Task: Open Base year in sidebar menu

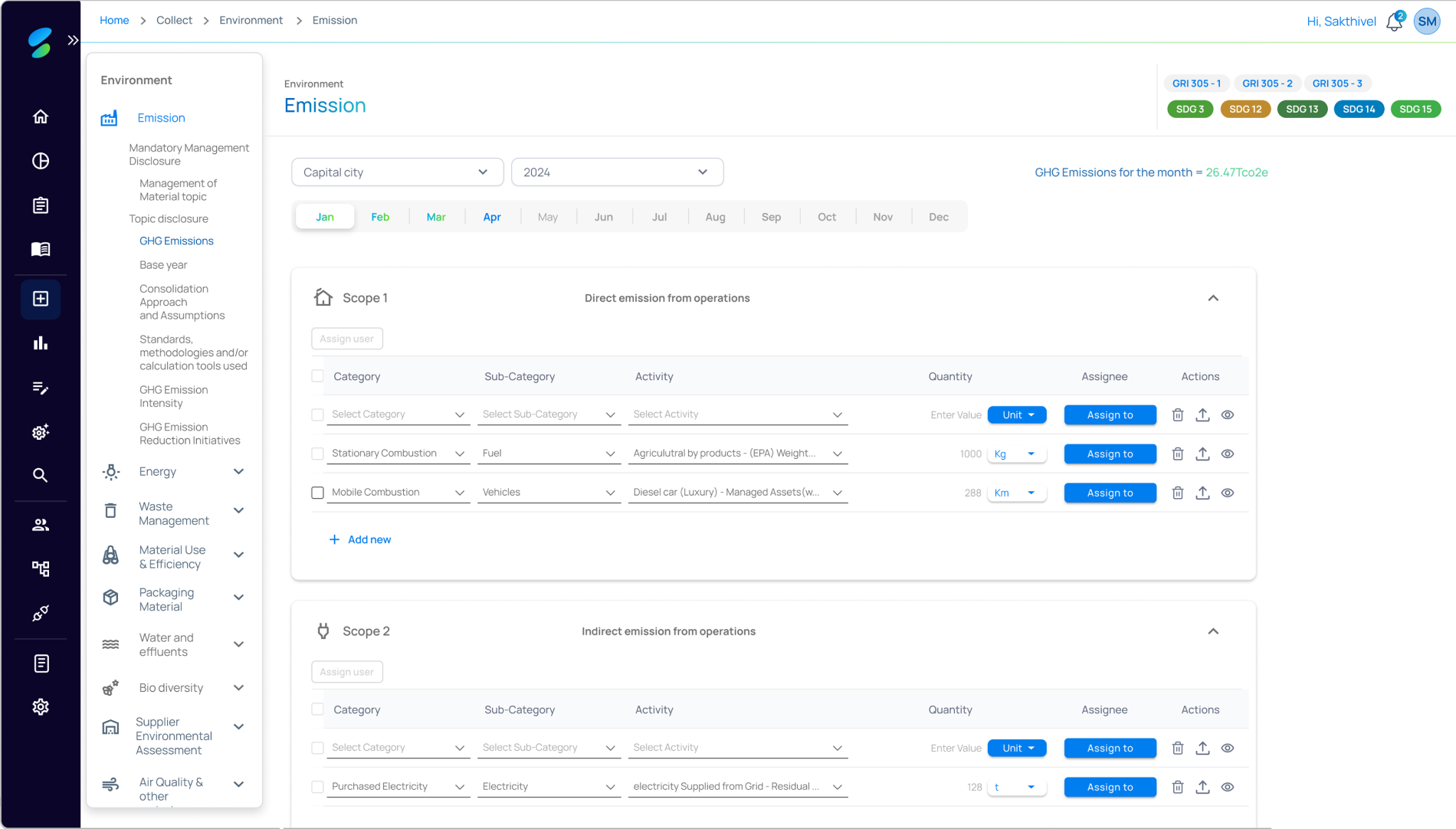Action: tap(163, 265)
